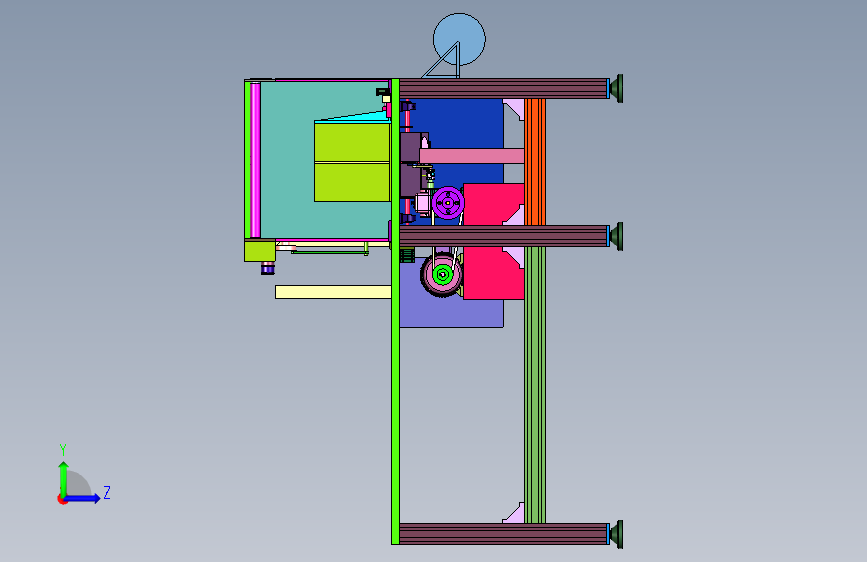Select the light blue circular disc atop the frame
Screen dimensions: 867x562
tap(459, 39)
